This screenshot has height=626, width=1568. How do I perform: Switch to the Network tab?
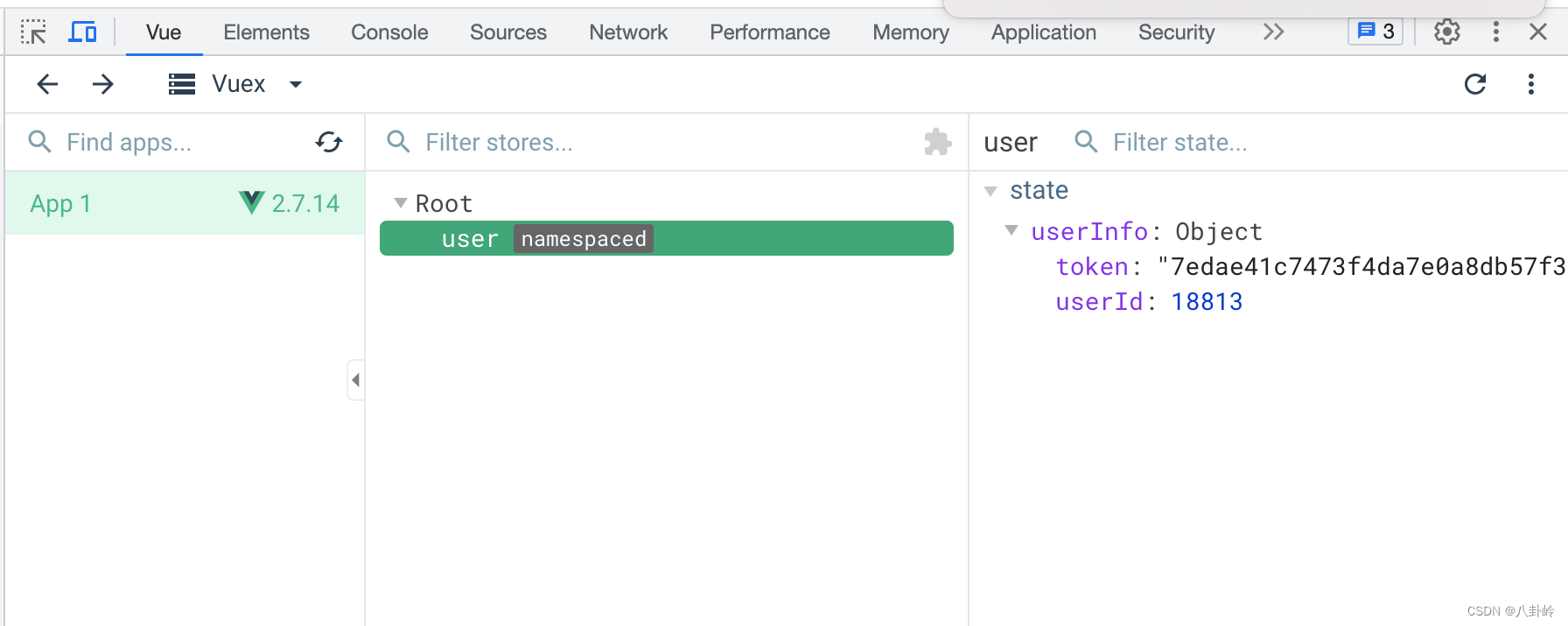coord(627,32)
